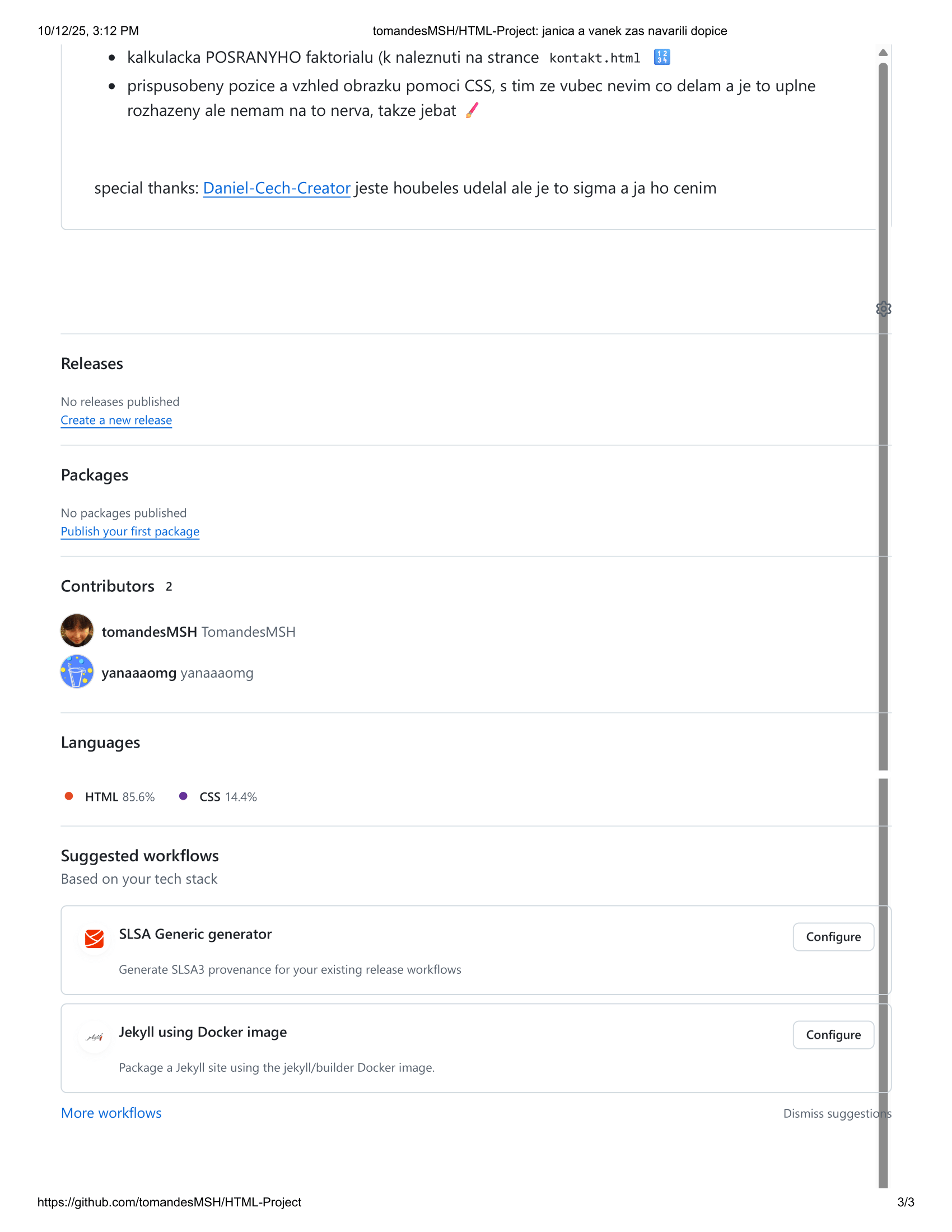Dismiss workflow suggestions

click(837, 1113)
